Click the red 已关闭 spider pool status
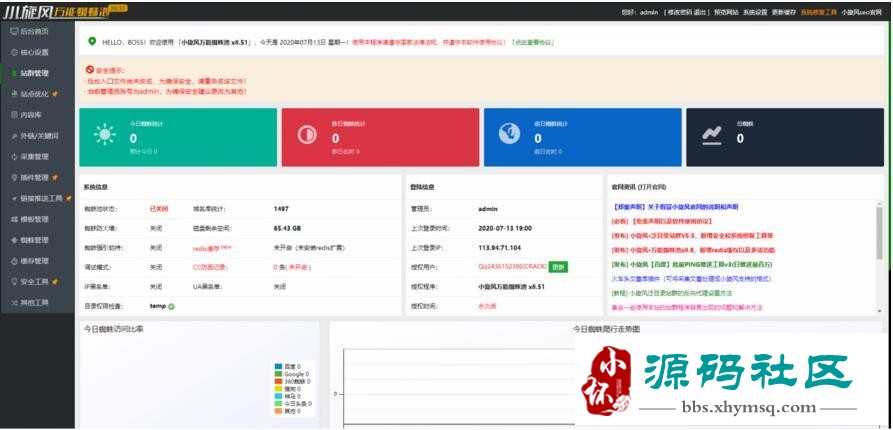 point(159,209)
